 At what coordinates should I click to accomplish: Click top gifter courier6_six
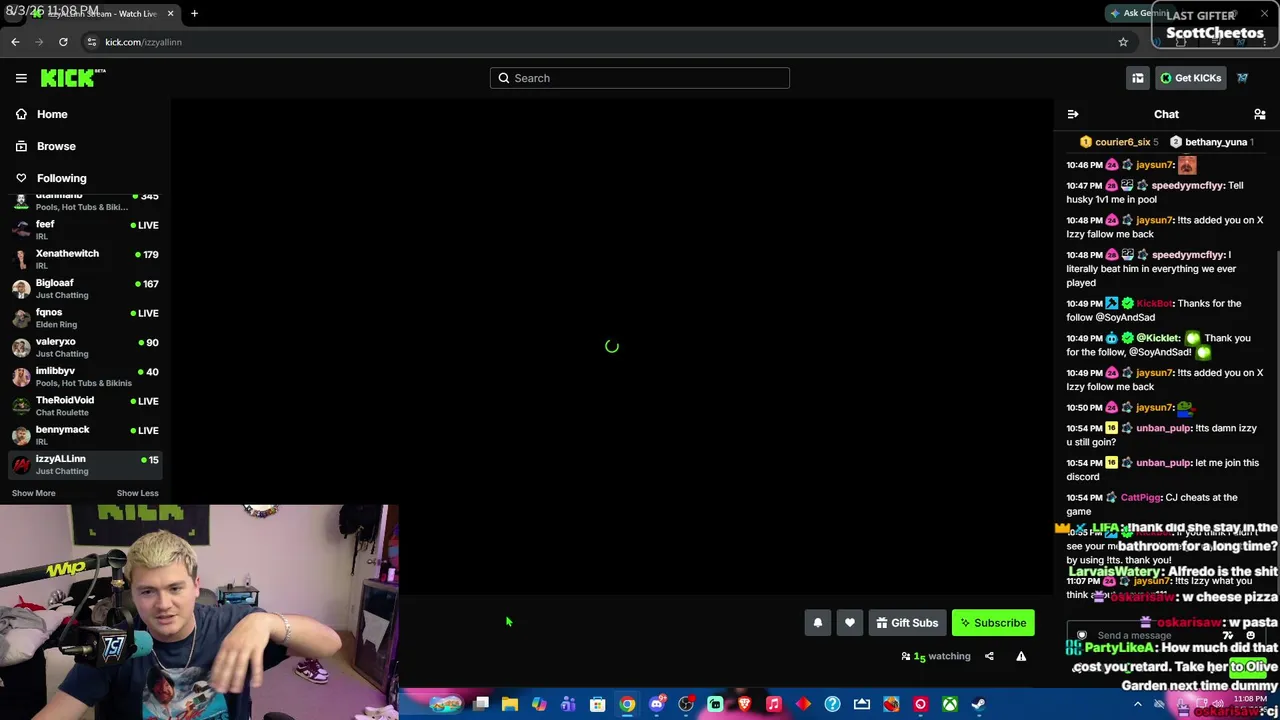tap(1122, 142)
